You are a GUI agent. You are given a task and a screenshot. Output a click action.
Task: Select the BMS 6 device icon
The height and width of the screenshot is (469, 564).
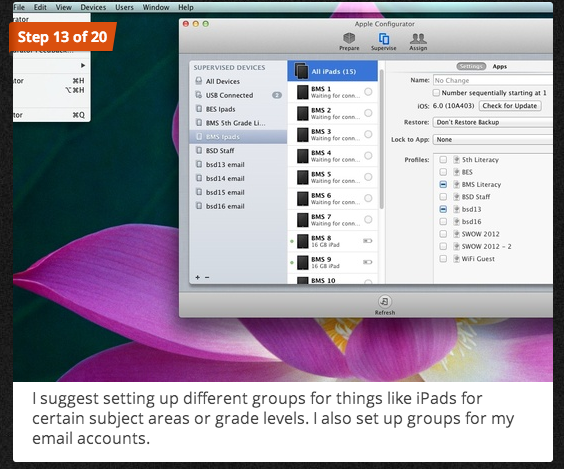tap(303, 199)
